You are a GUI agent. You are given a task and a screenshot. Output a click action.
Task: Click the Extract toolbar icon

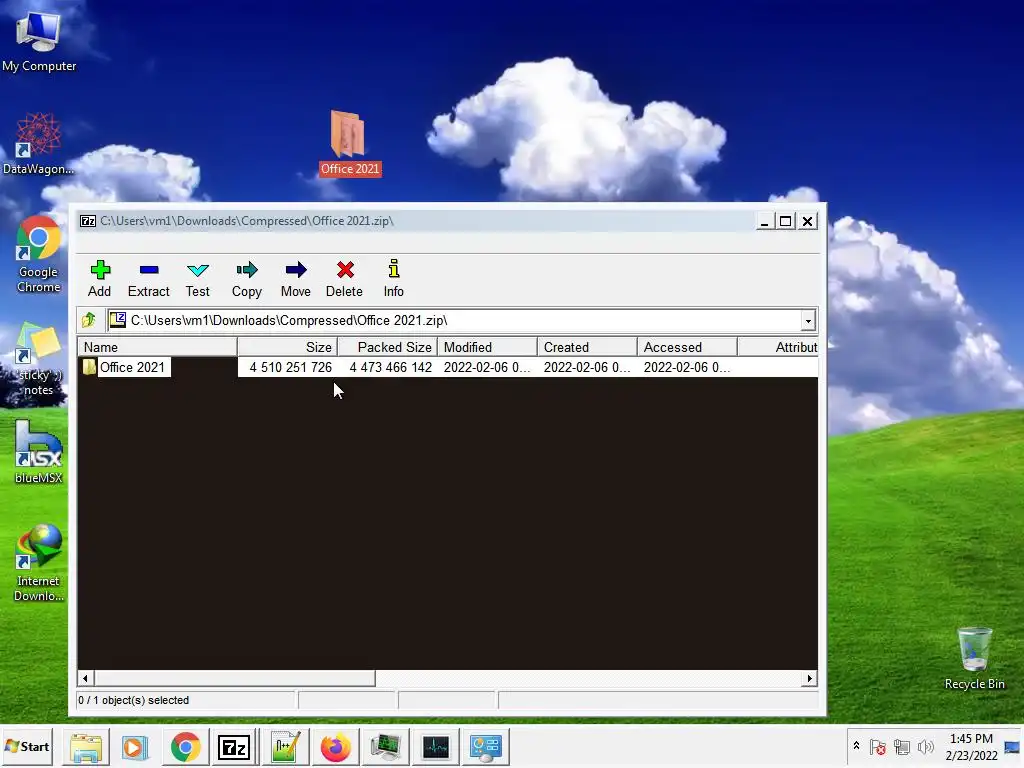(x=149, y=278)
